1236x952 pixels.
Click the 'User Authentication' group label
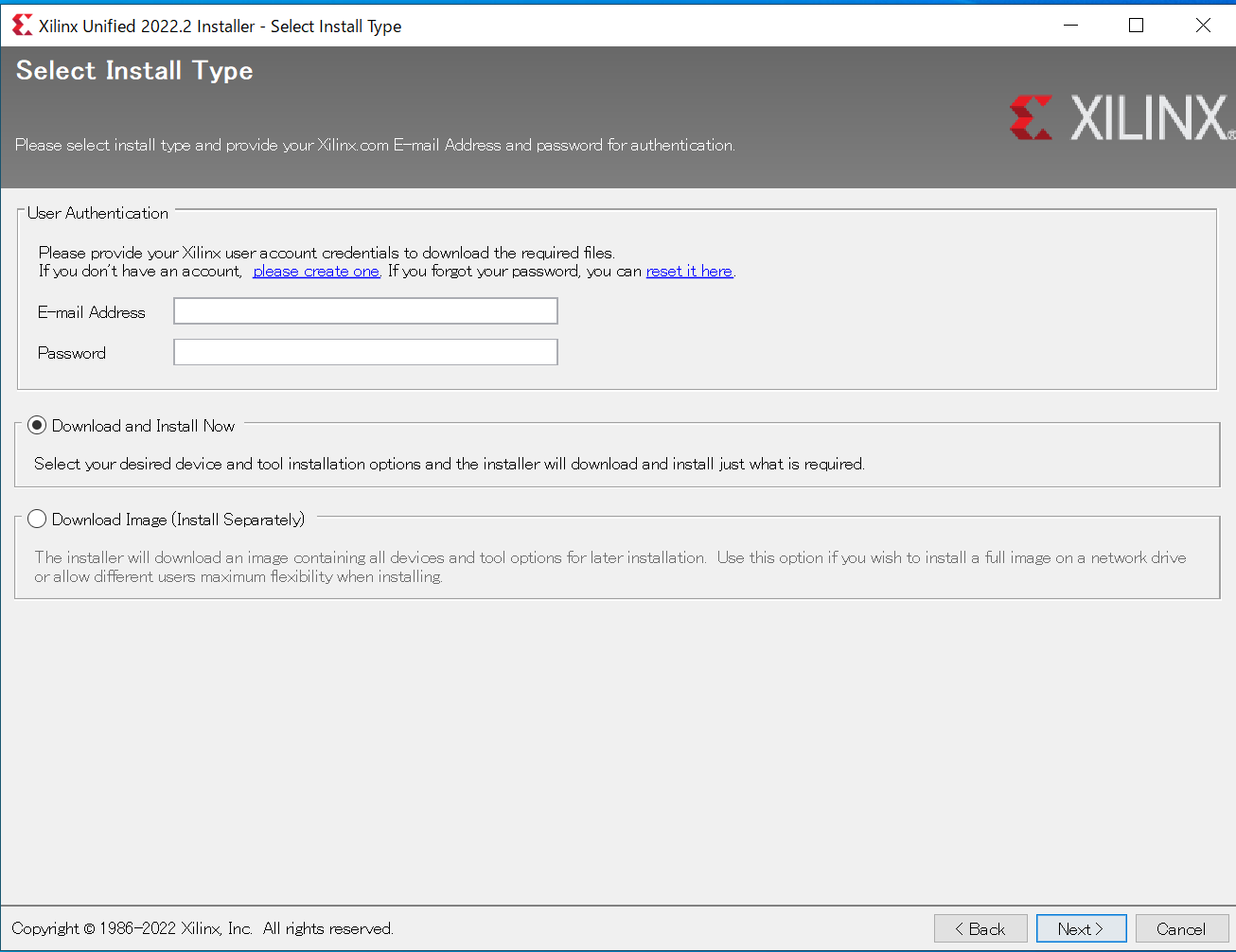click(x=97, y=214)
